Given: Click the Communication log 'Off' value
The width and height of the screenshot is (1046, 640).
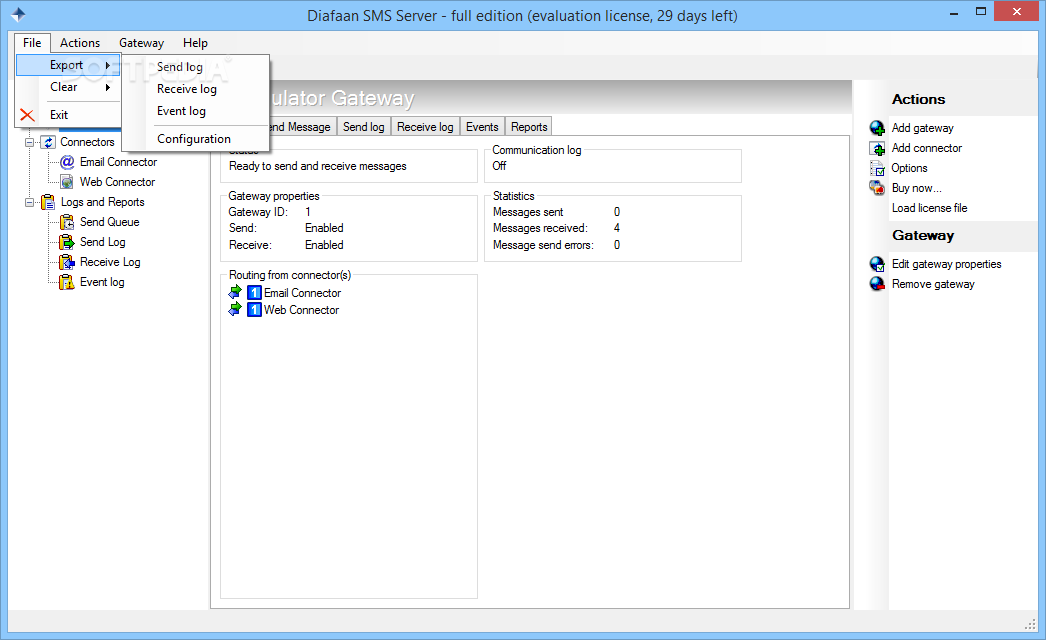Looking at the screenshot, I should tap(499, 166).
